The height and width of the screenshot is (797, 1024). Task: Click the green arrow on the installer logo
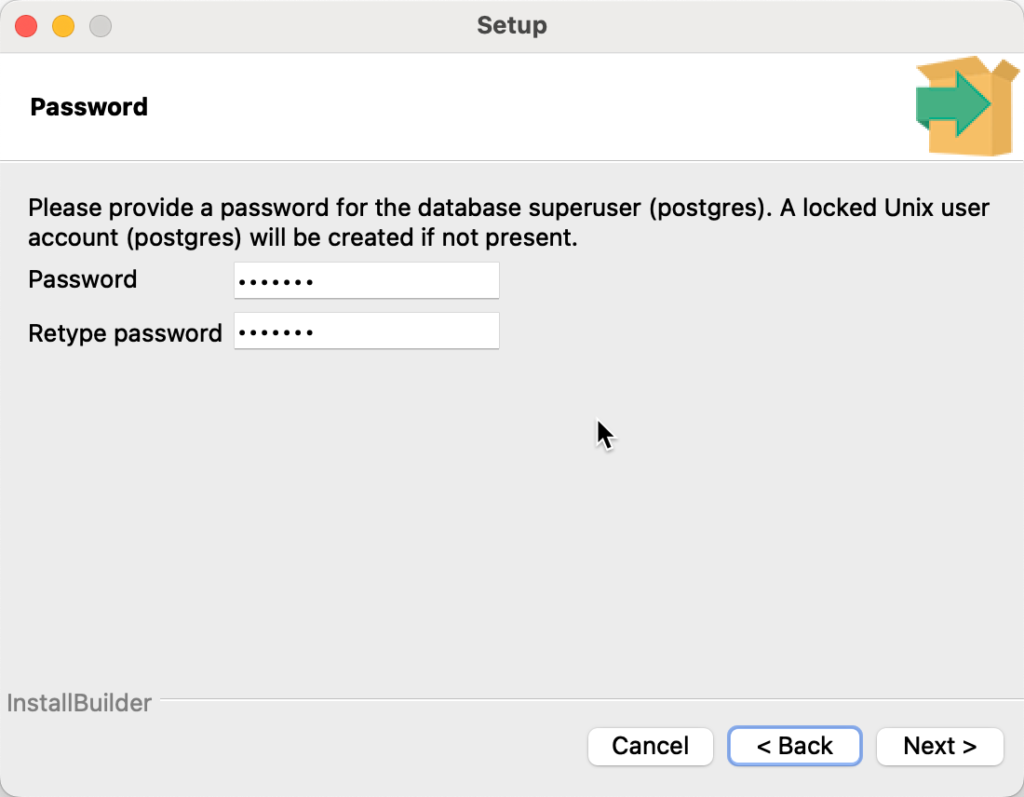(950, 104)
